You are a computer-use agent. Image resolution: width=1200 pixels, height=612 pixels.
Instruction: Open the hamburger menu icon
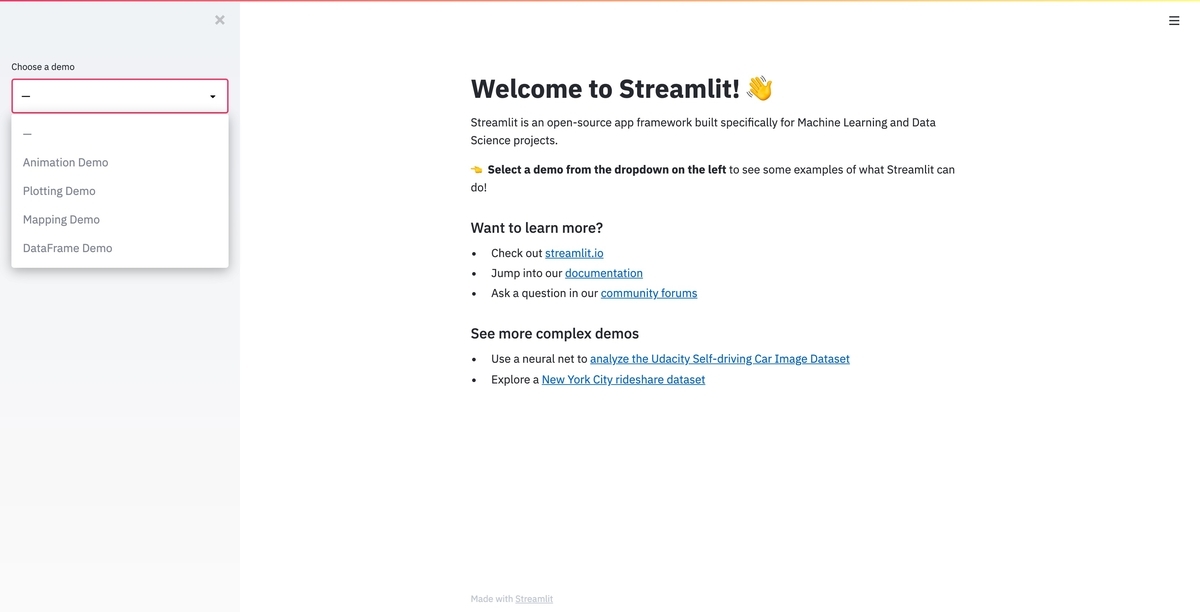pyautogui.click(x=1174, y=21)
